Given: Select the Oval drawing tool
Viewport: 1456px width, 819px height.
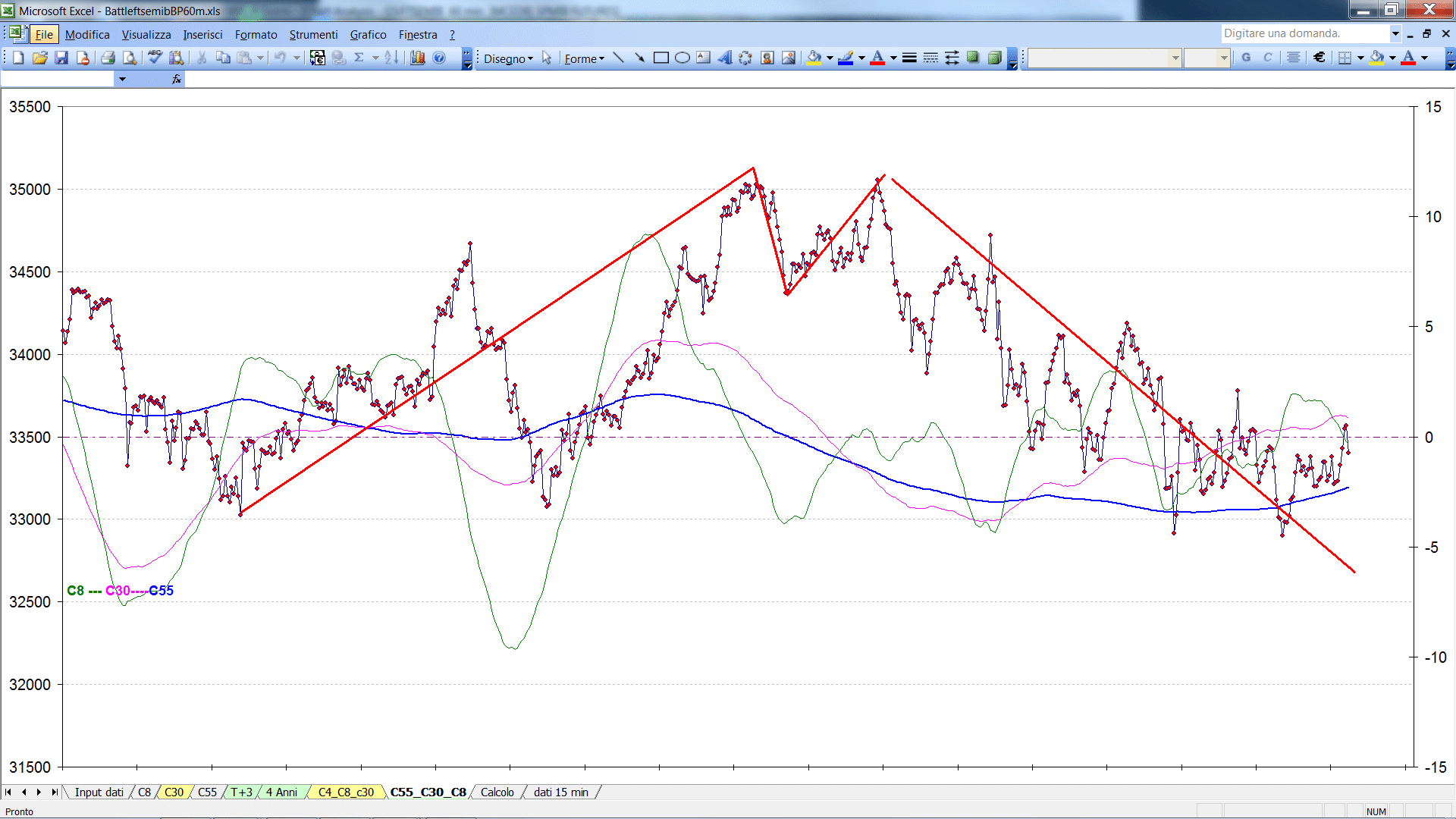Looking at the screenshot, I should pyautogui.click(x=682, y=58).
